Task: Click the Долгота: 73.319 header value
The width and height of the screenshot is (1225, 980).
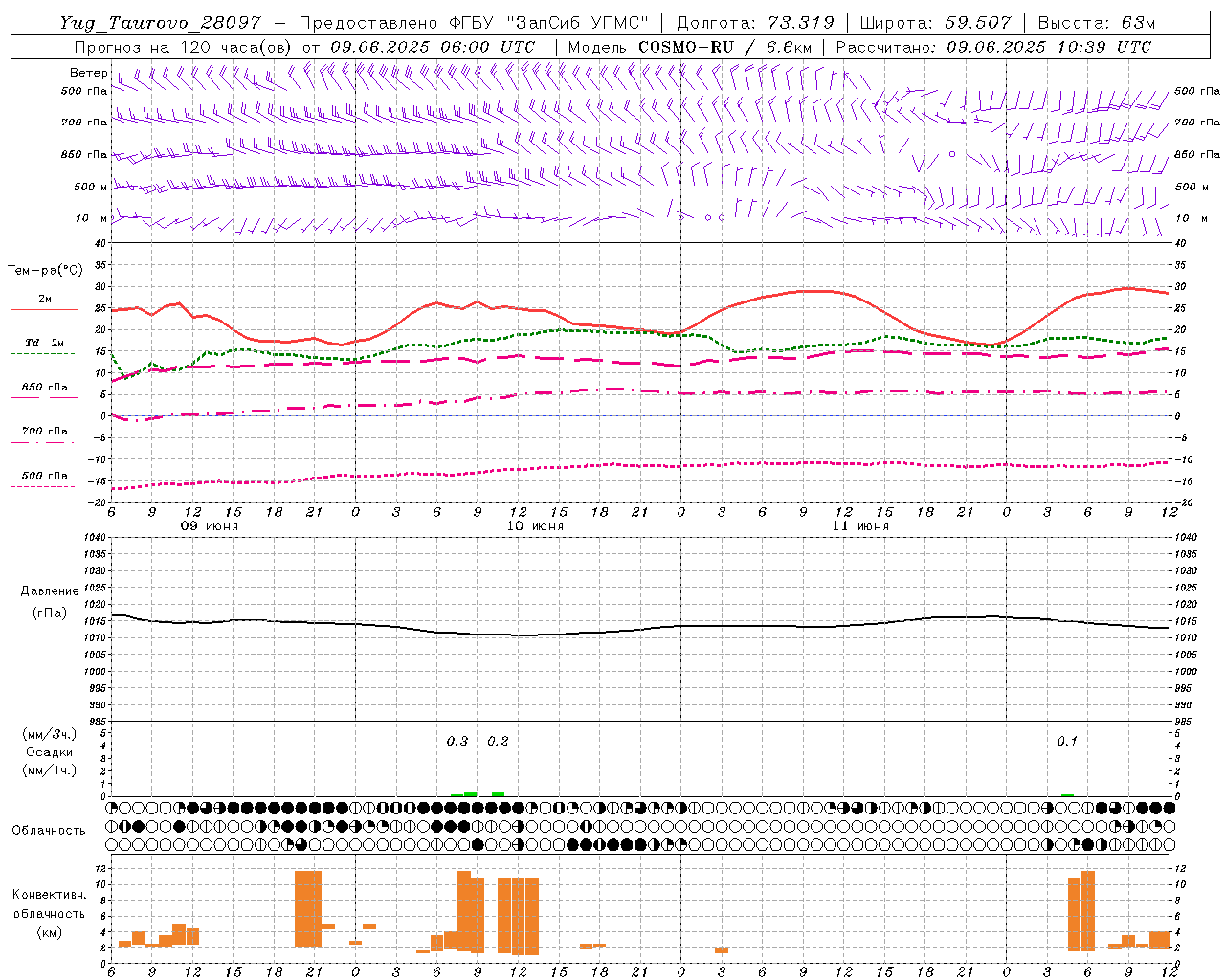Action: click(x=754, y=23)
